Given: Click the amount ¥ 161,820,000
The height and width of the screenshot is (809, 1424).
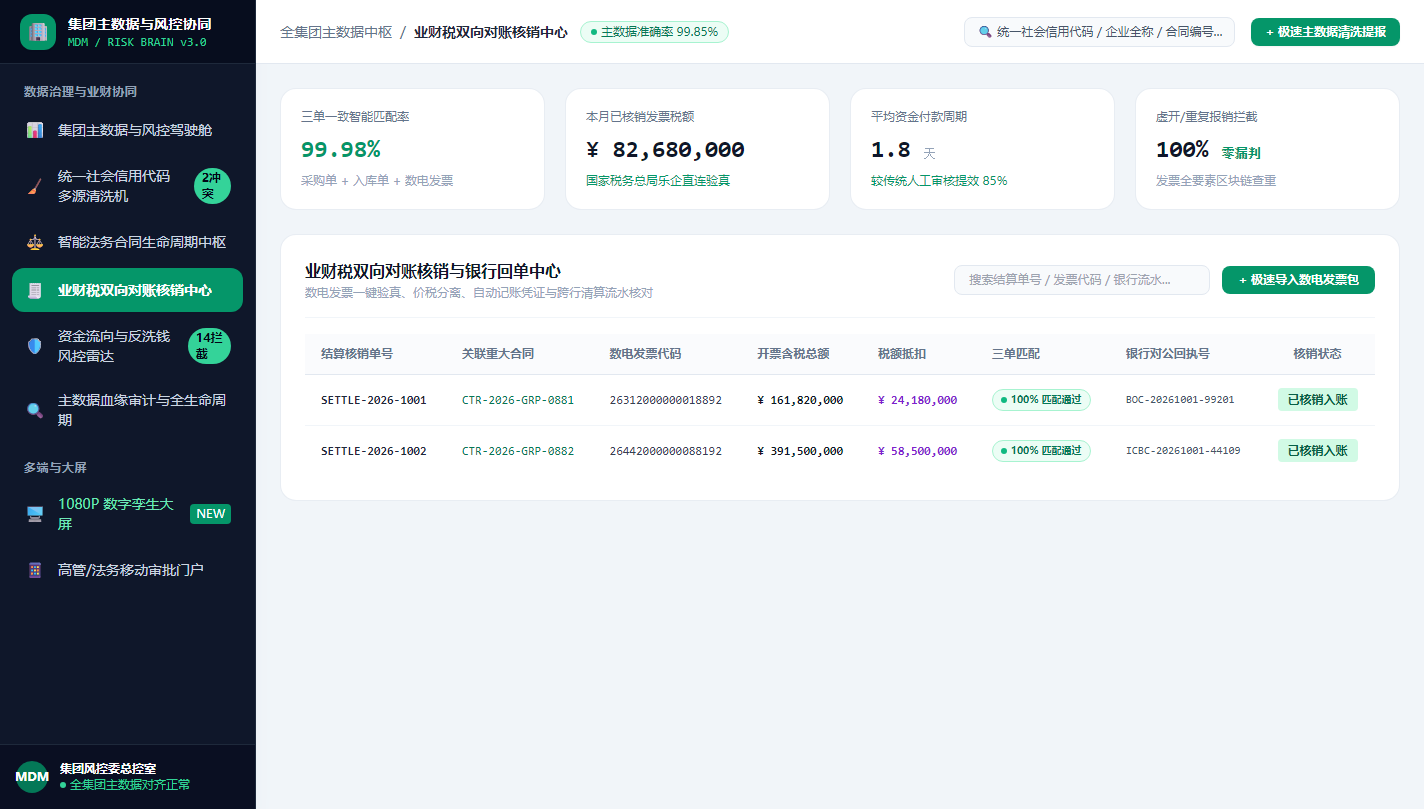Looking at the screenshot, I should pos(800,400).
